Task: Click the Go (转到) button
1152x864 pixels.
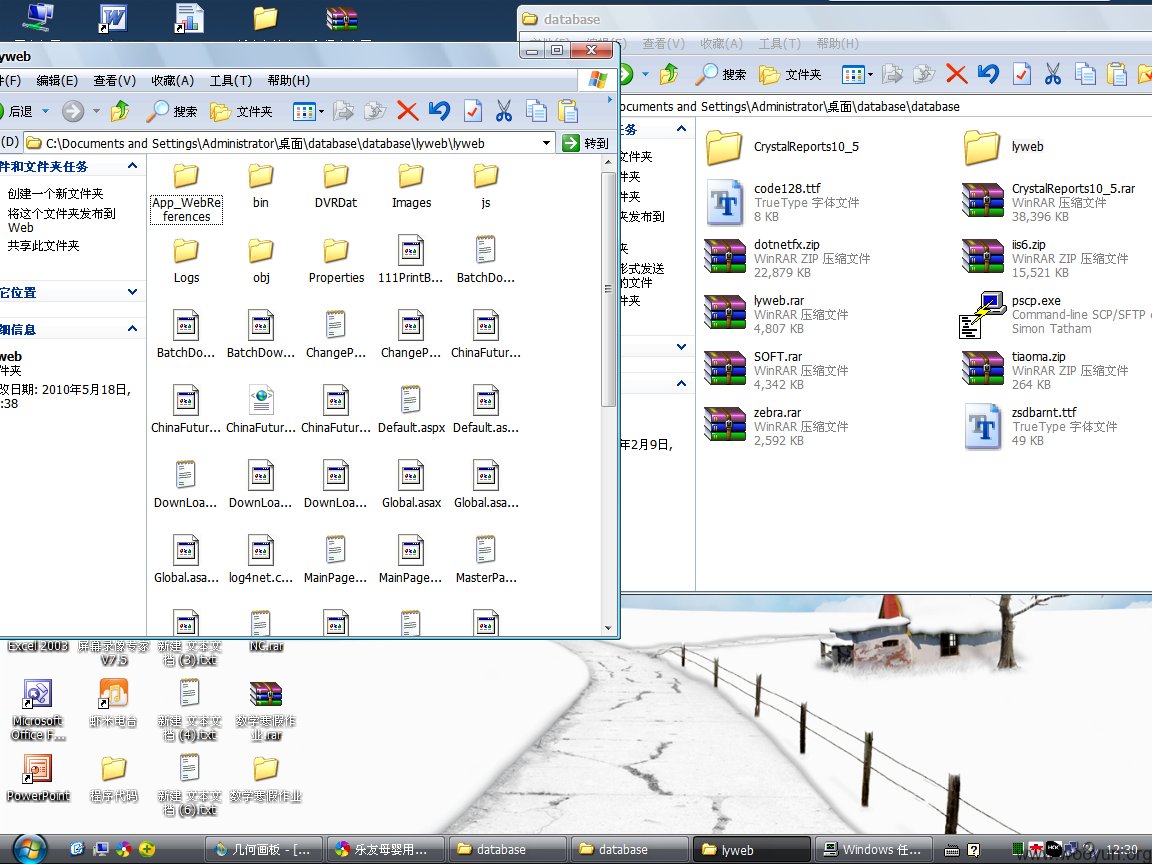Action: point(586,143)
